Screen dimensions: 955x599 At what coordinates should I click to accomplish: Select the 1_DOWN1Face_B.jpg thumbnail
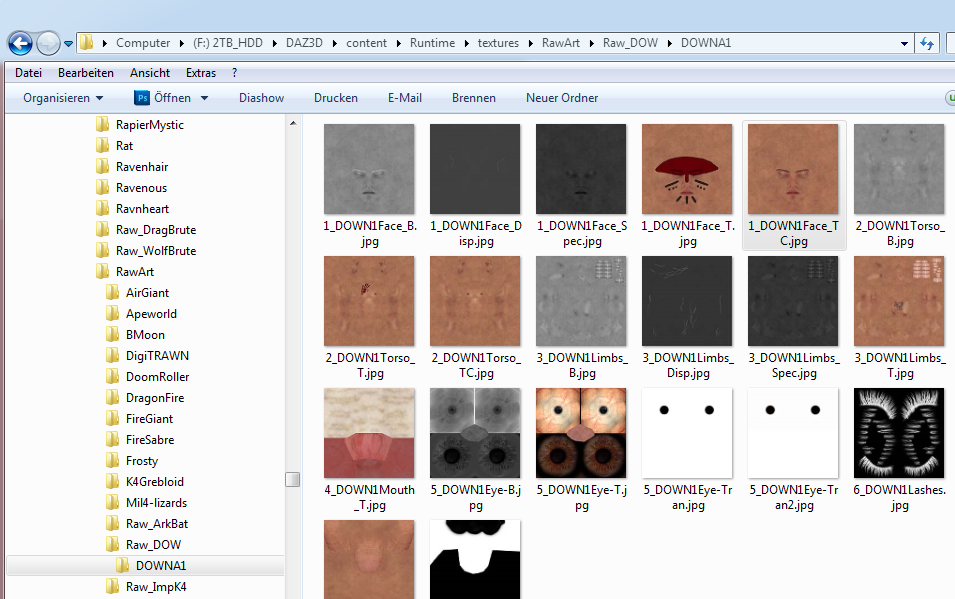coord(369,169)
